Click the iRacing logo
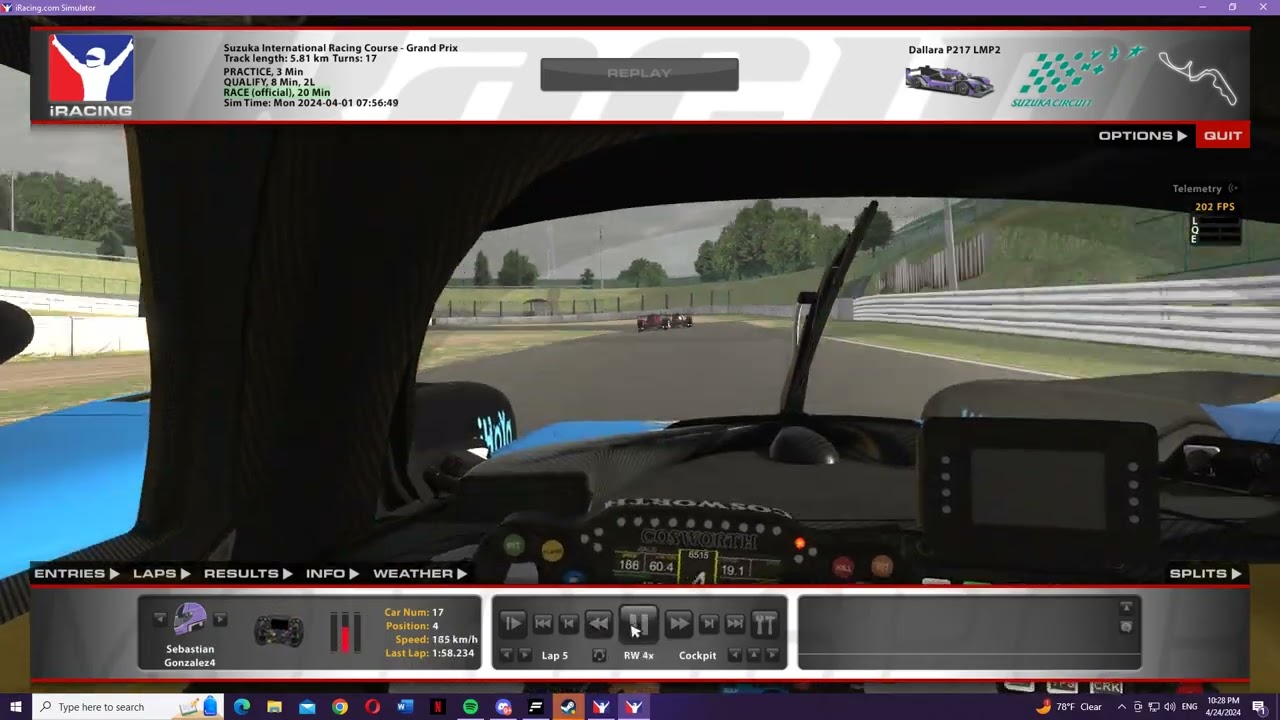Viewport: 1280px width, 720px height. tap(91, 75)
